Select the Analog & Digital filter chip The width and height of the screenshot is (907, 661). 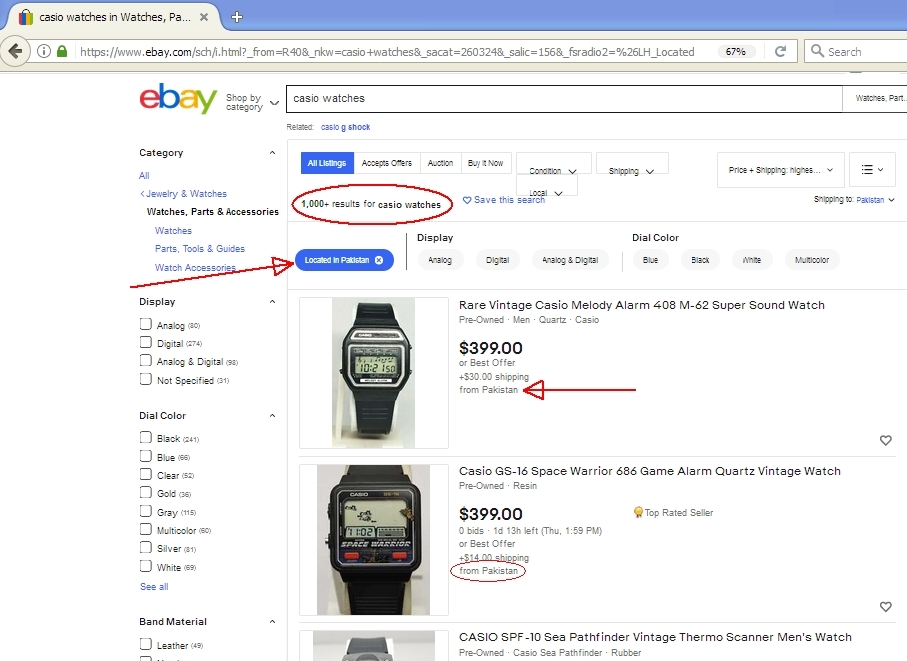570,260
